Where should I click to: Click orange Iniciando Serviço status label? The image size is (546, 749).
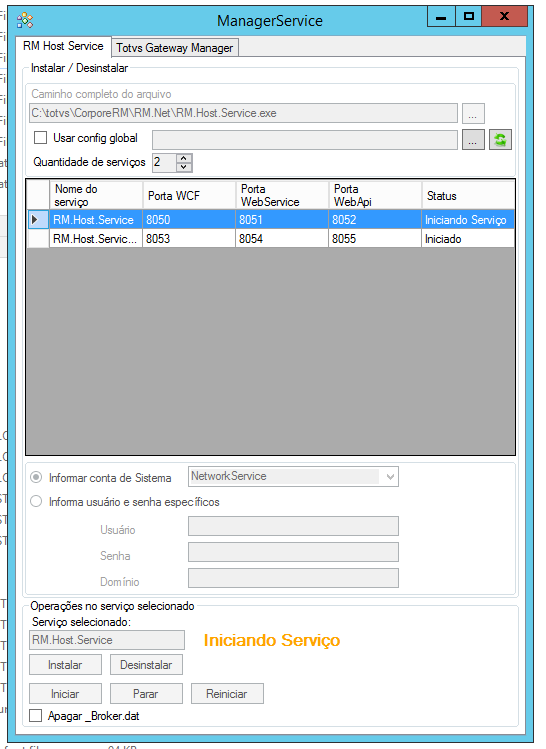272,640
